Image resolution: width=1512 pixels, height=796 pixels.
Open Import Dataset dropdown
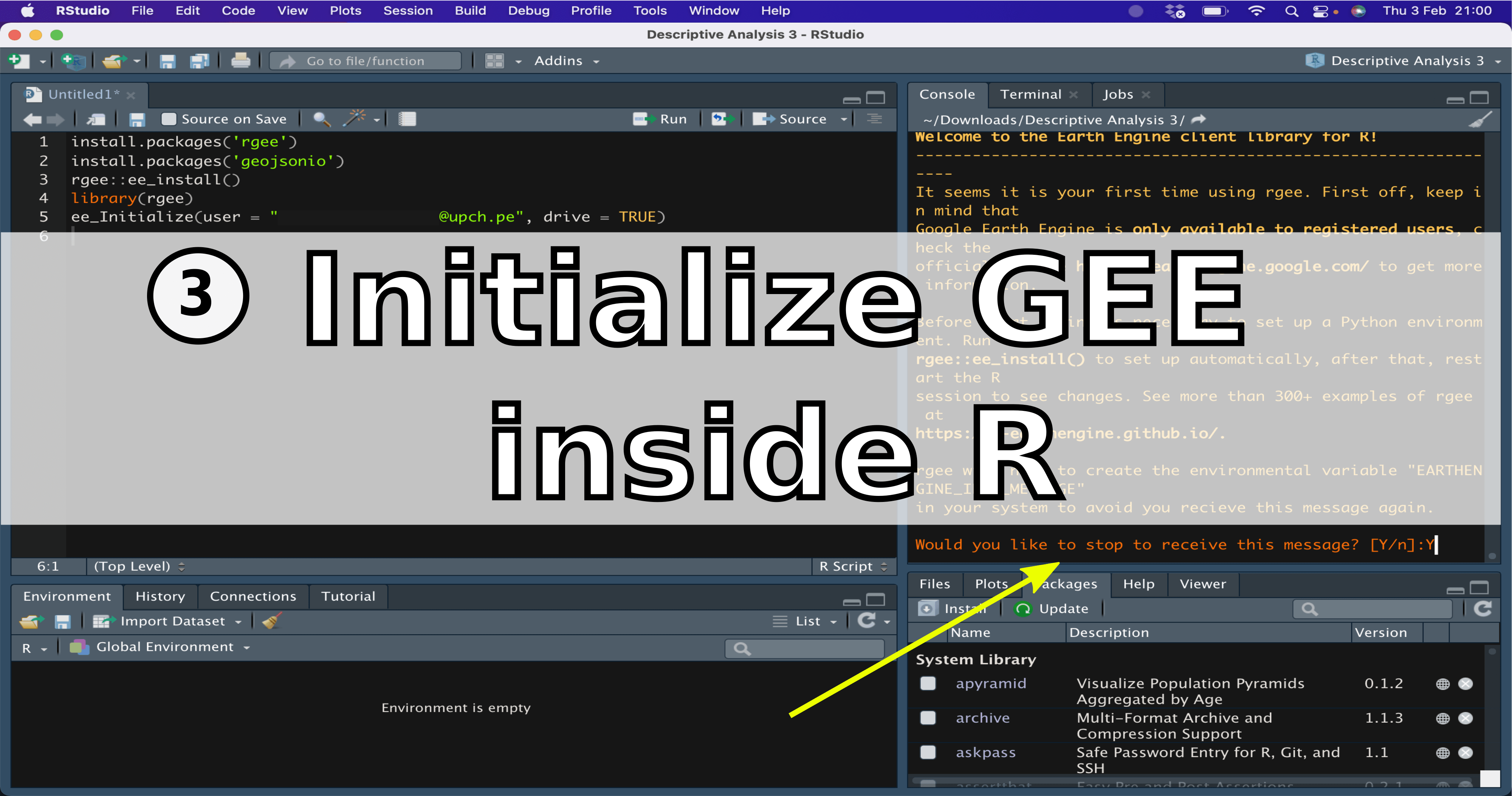[167, 621]
